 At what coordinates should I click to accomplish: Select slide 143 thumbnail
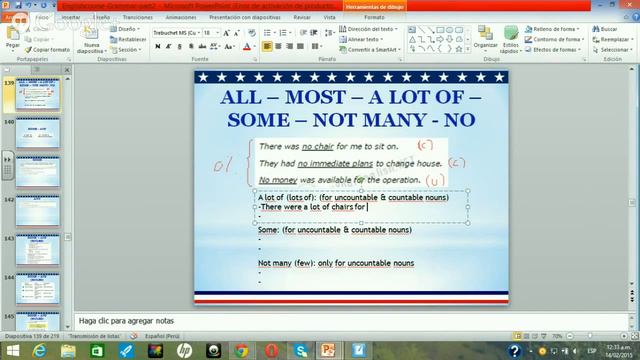point(38,250)
